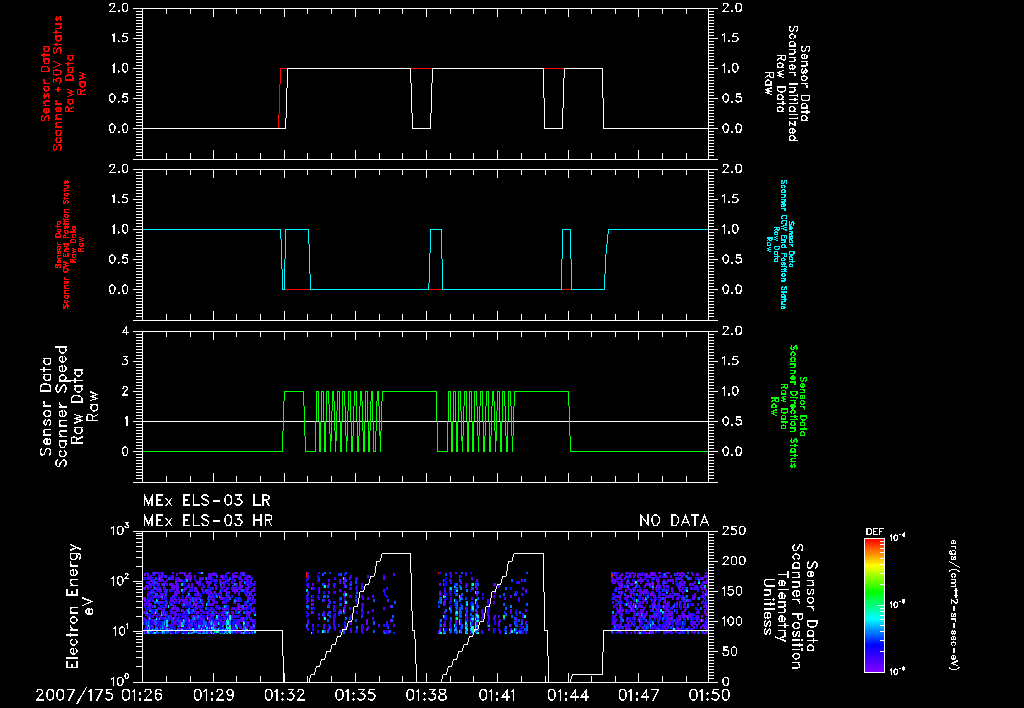Select the 01:47 time tick label
The width and height of the screenshot is (1024, 708).
[639, 695]
